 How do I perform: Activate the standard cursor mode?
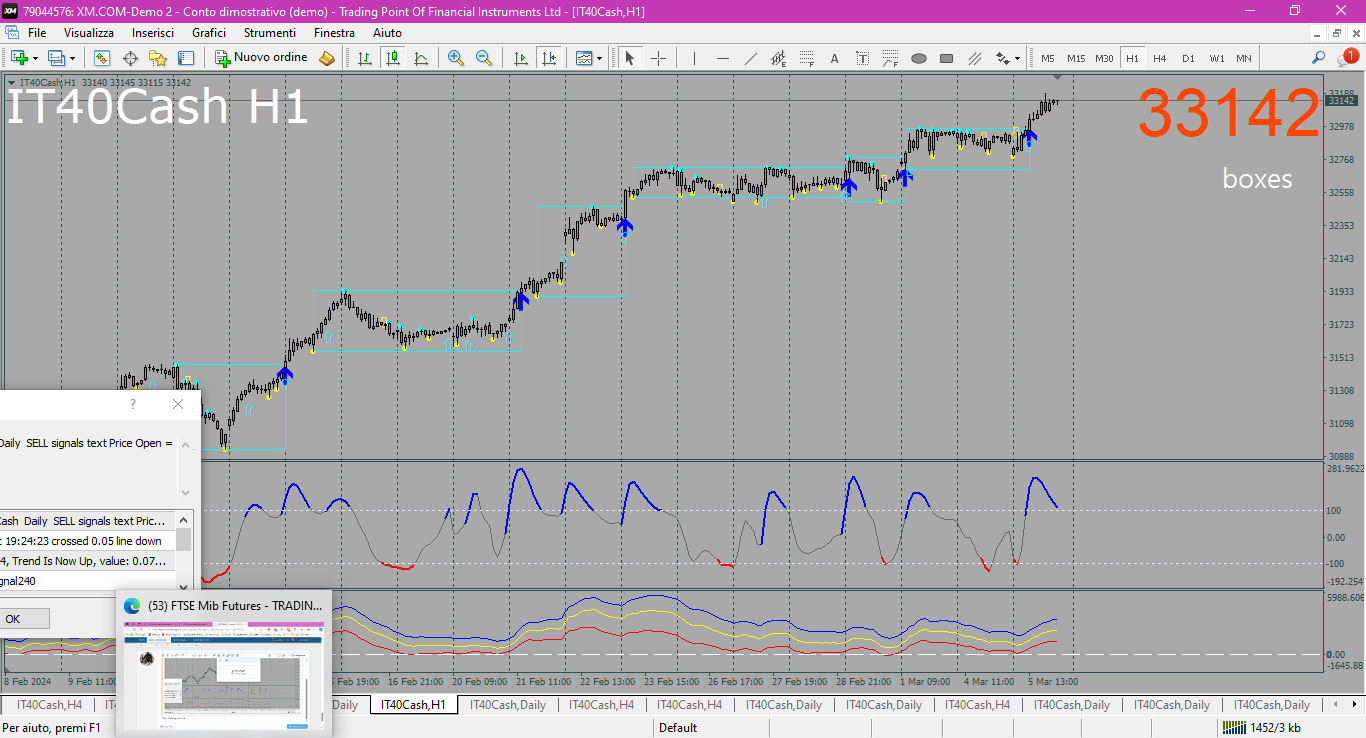click(x=630, y=58)
